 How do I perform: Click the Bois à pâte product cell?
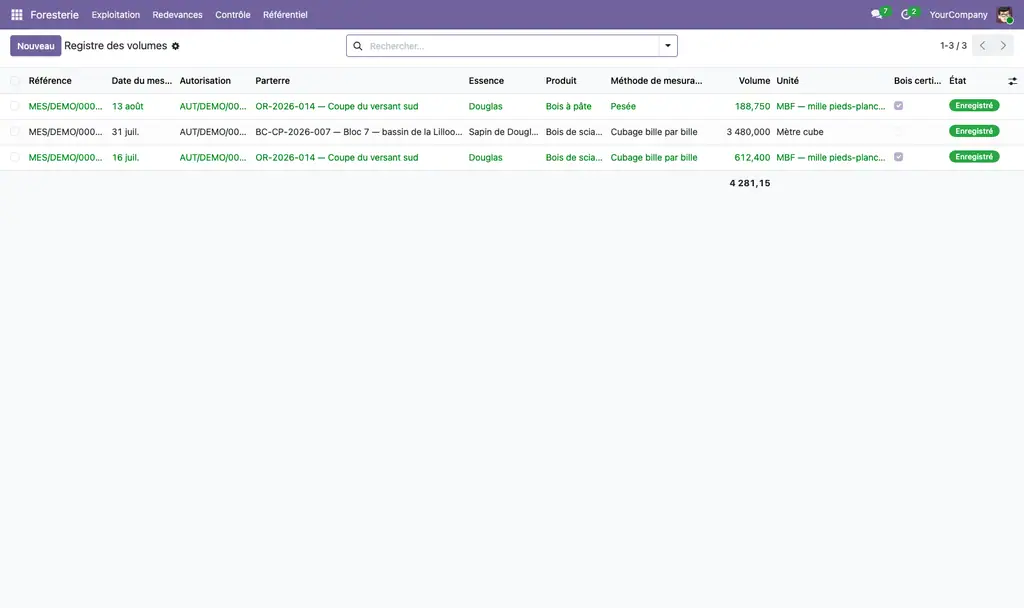[x=569, y=106]
